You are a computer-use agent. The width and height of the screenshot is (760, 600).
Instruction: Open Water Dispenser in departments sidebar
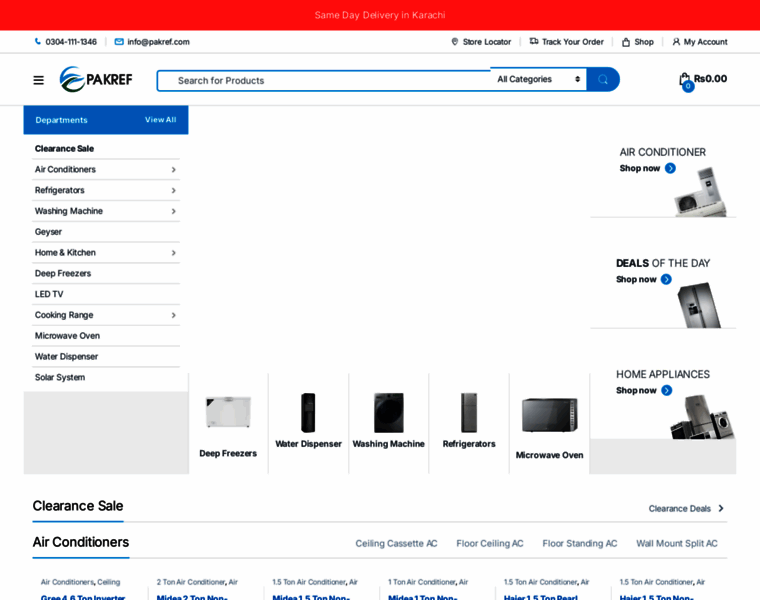coord(66,357)
